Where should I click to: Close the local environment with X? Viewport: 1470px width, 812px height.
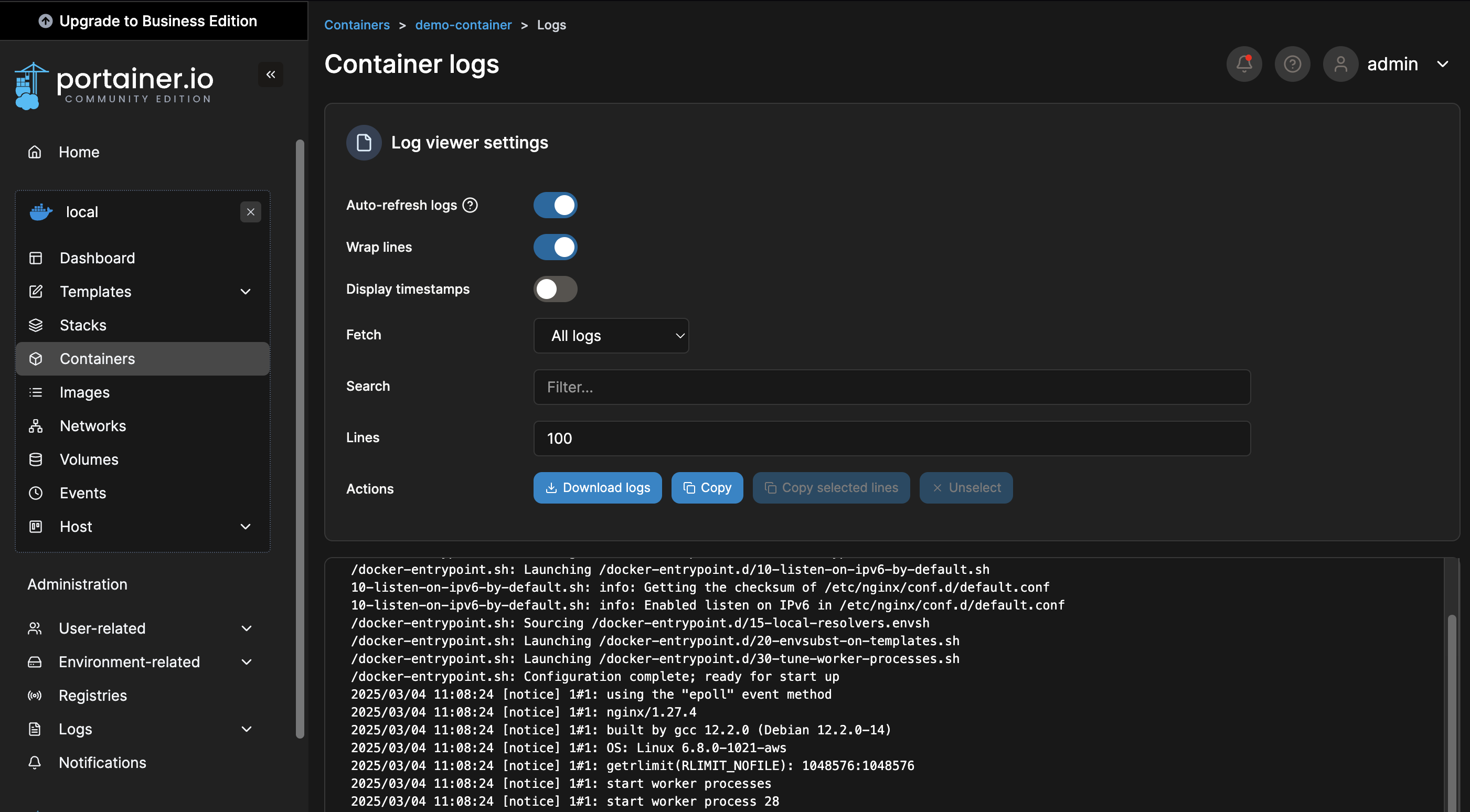[x=251, y=212]
